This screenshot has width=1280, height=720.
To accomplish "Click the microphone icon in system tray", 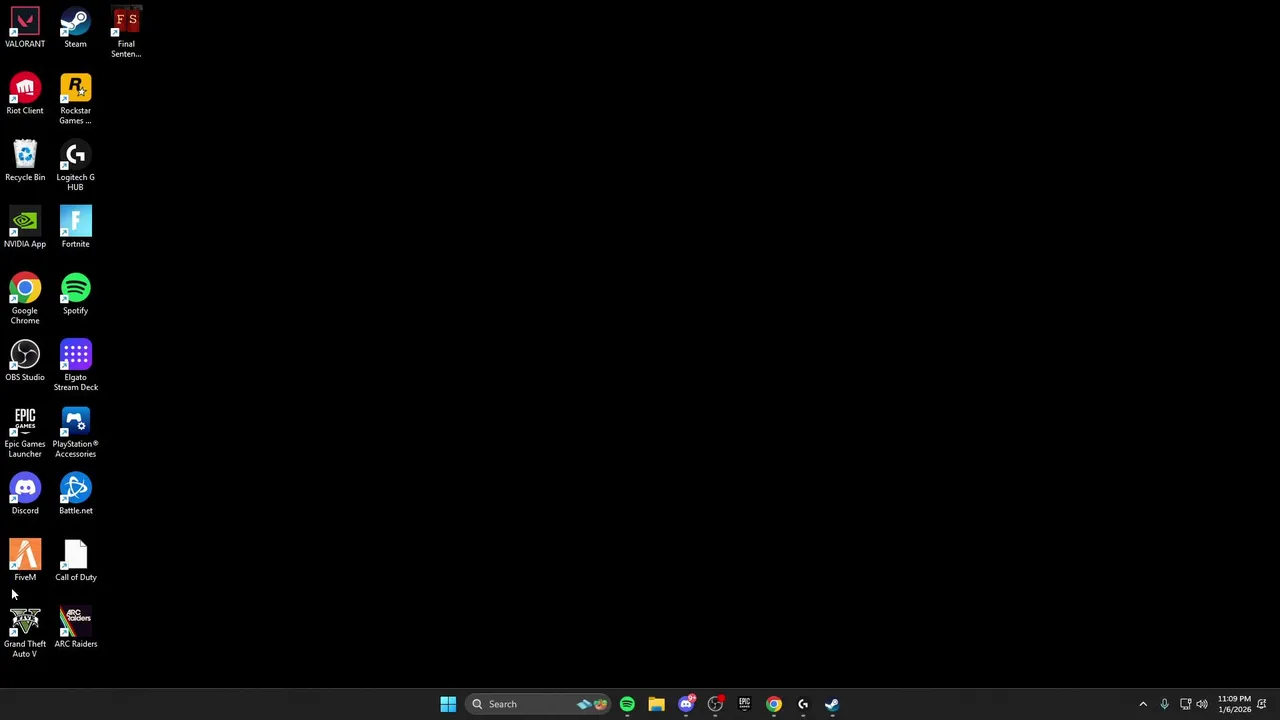I will tap(1164, 704).
